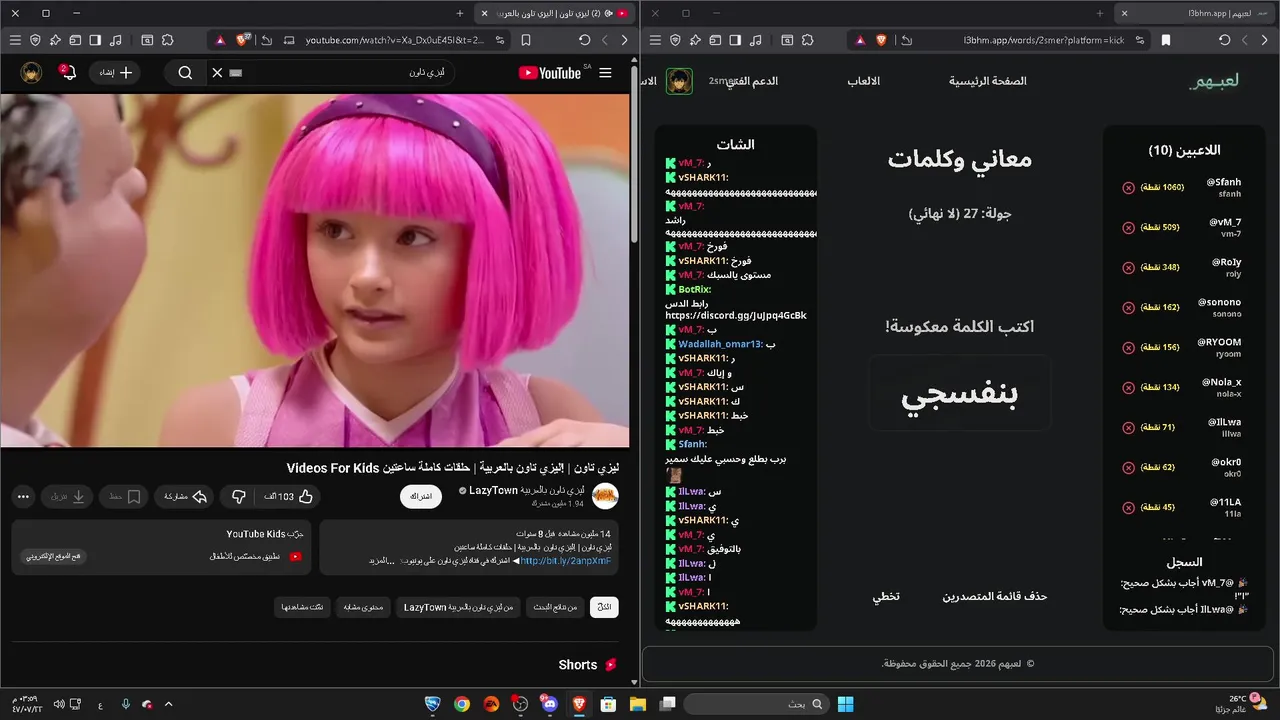Select 'تمّت مشاهدتها' filter chip
Screen dimensions: 1280x720
(301, 607)
